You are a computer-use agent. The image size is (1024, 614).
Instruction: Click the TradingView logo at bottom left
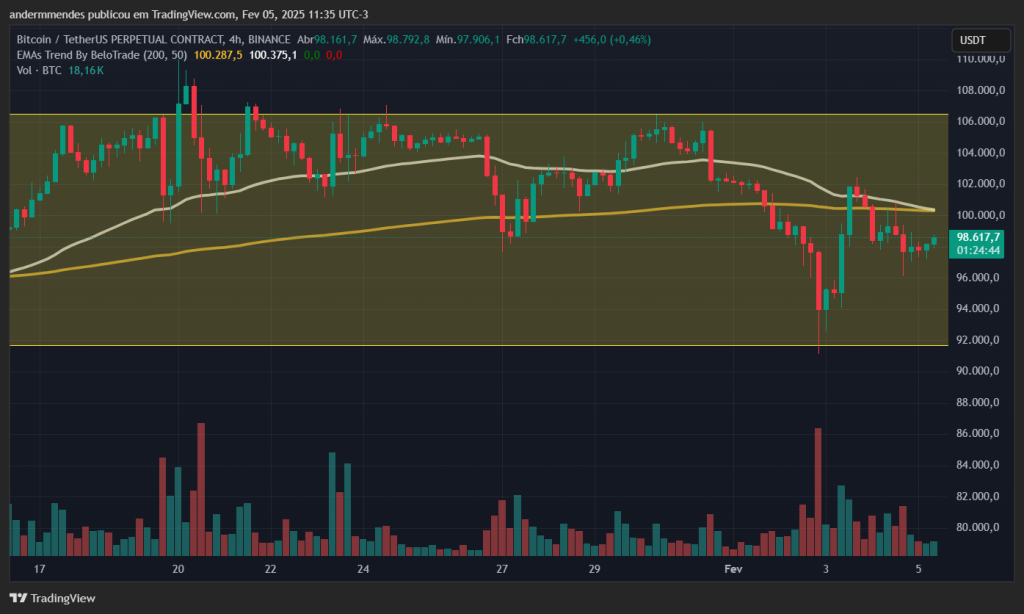52,598
